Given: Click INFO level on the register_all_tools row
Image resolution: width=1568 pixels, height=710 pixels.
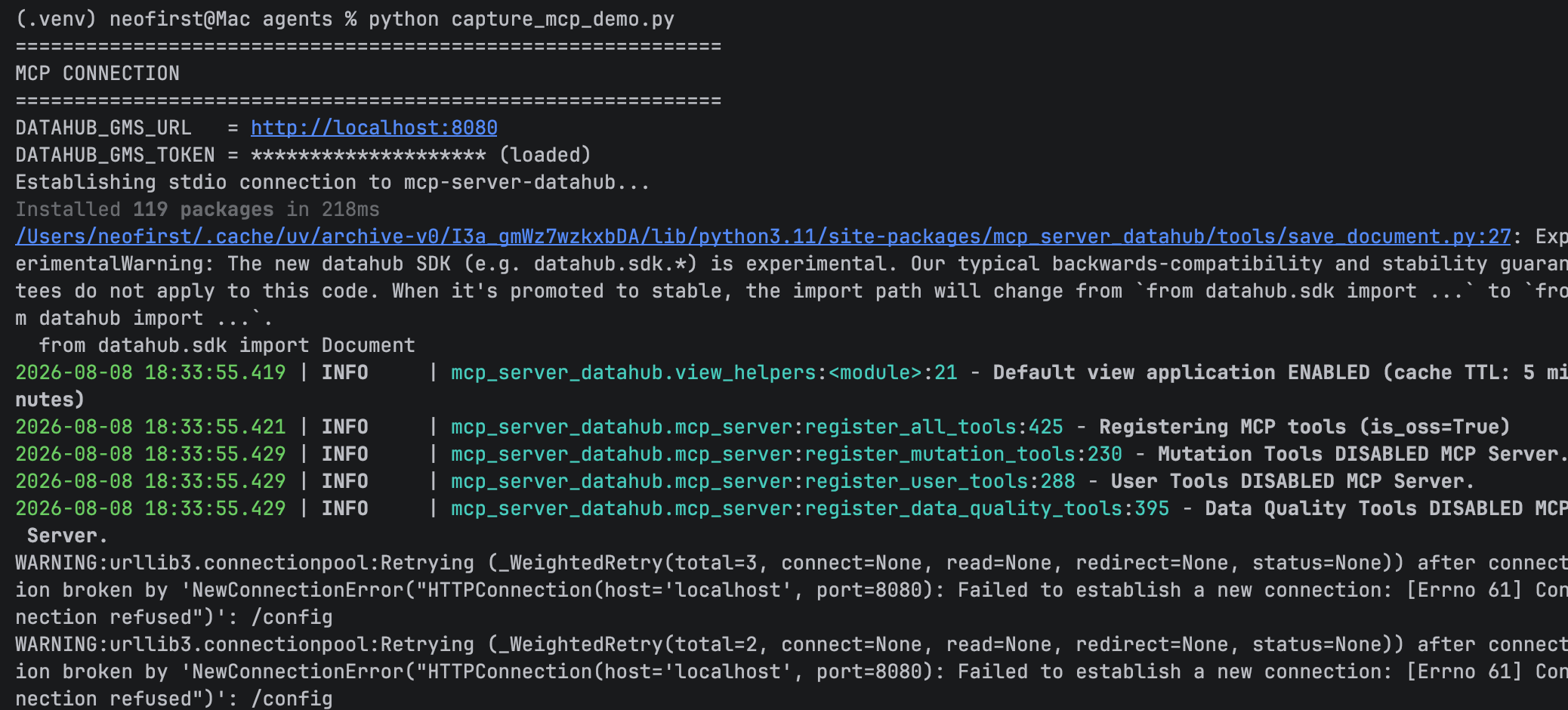Looking at the screenshot, I should (x=345, y=427).
